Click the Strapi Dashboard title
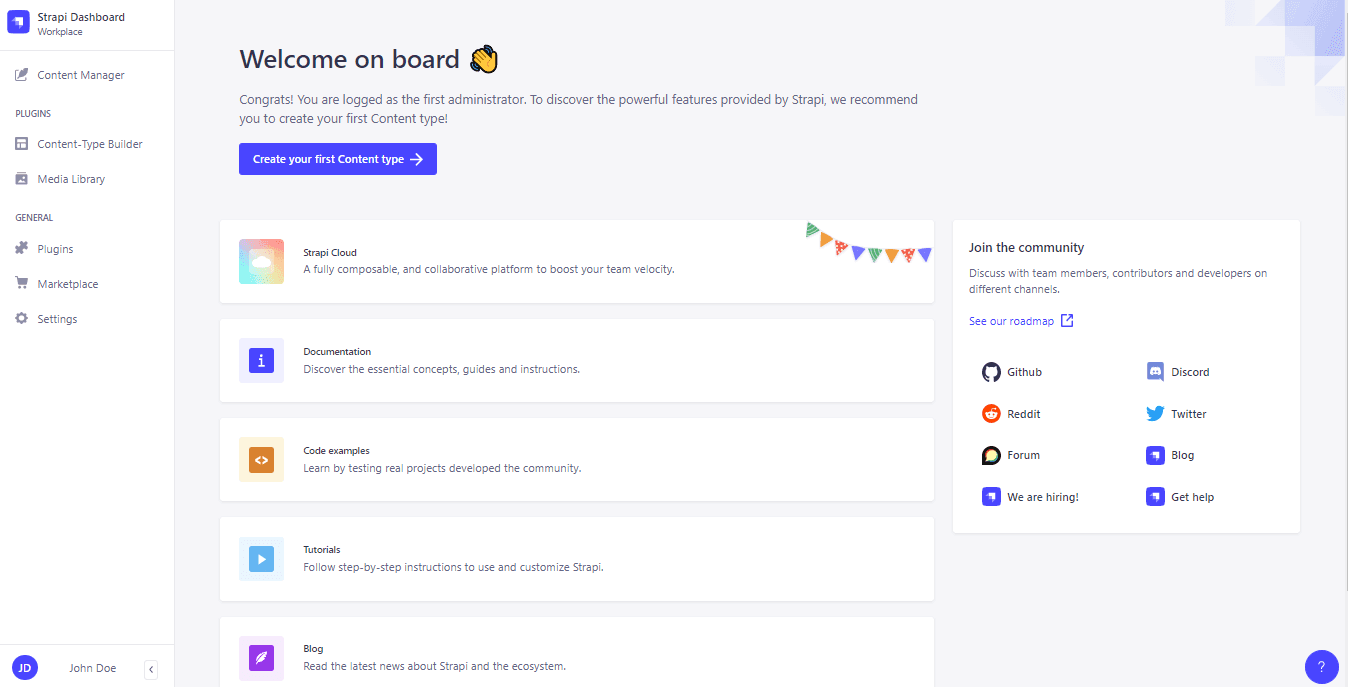The width and height of the screenshot is (1348, 687). (x=81, y=17)
